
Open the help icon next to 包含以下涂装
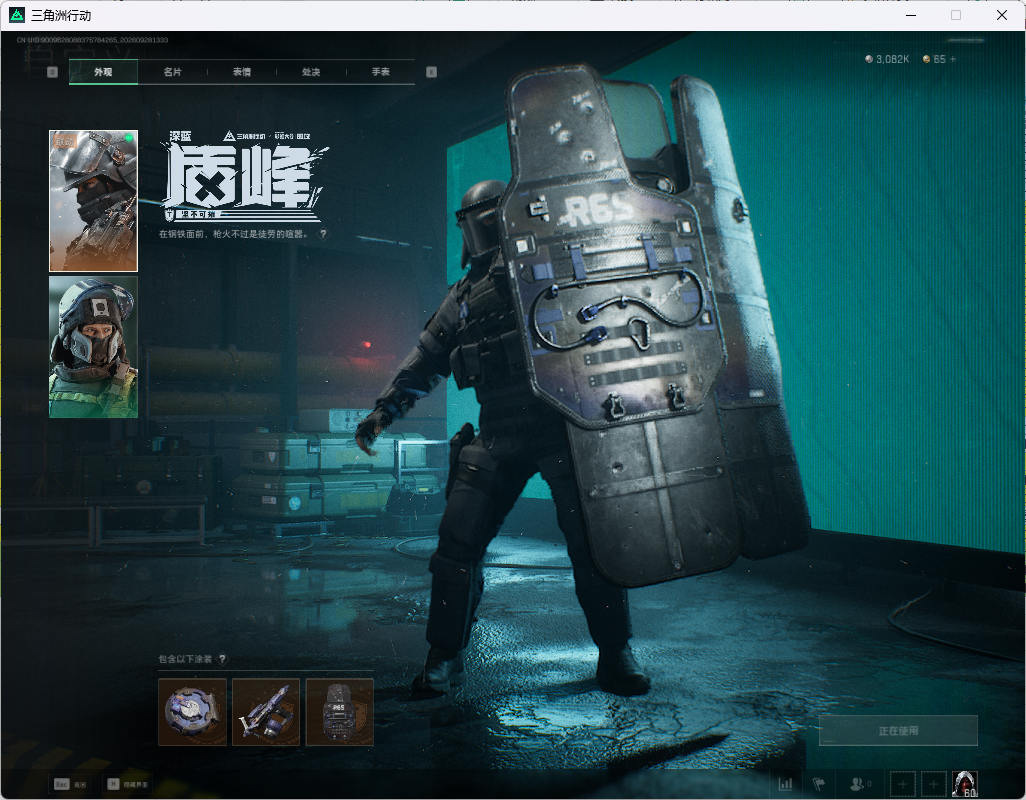pyautogui.click(x=222, y=659)
